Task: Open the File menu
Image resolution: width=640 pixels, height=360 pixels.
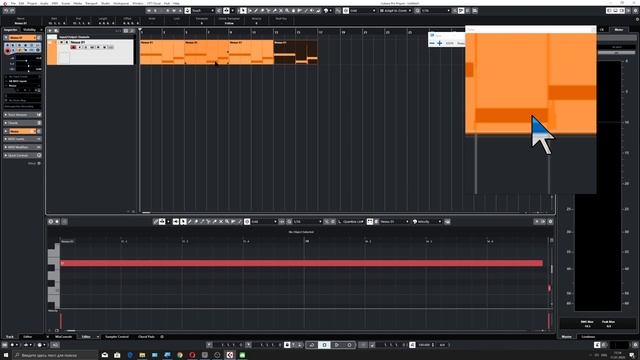Action: pyautogui.click(x=13, y=3)
